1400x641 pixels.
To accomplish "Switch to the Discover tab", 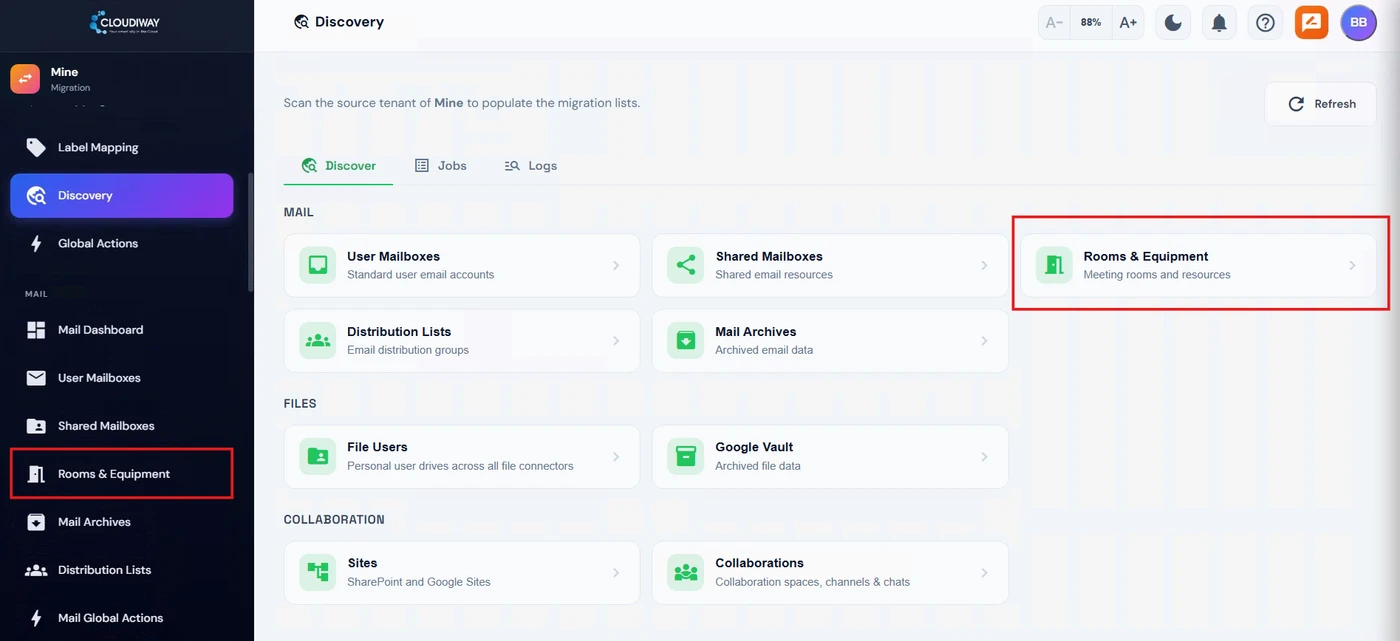I will point(338,166).
